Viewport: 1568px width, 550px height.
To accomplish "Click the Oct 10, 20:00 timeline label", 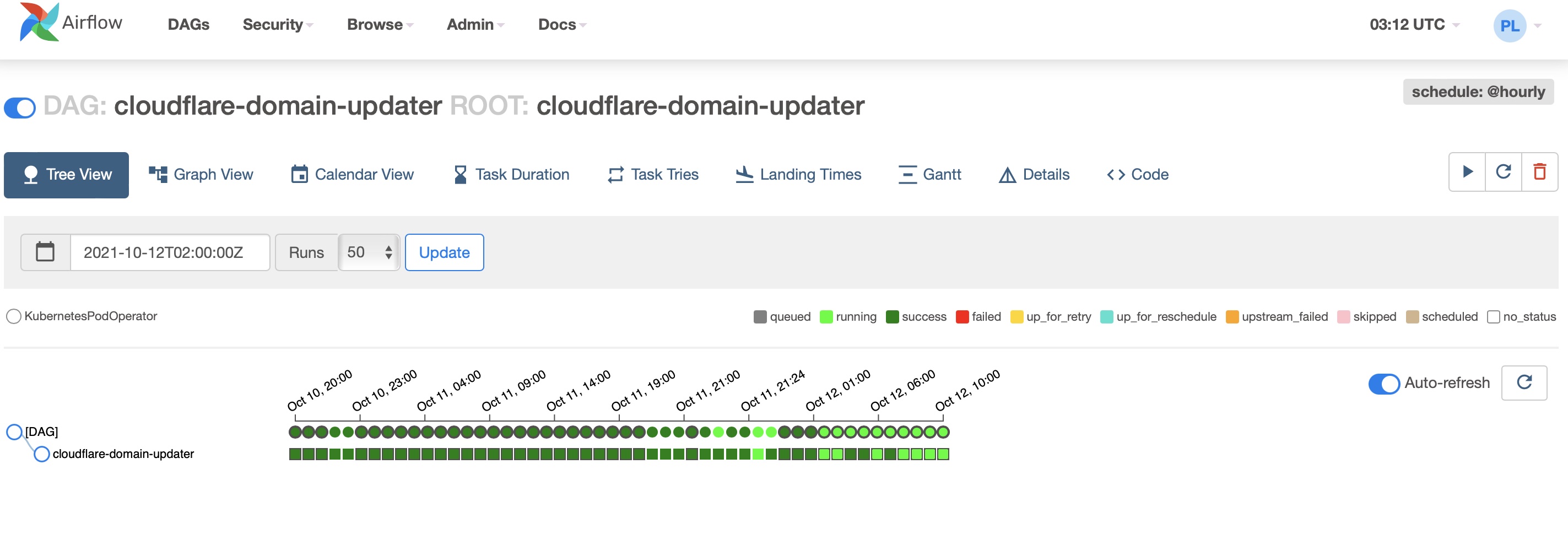I will pyautogui.click(x=320, y=391).
